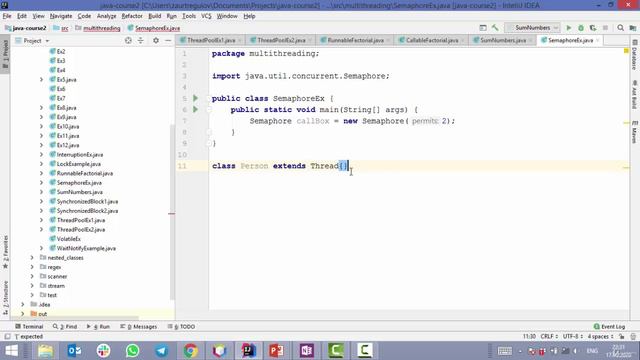This screenshot has height=360, width=640.
Task: Open PowerPoint from the taskbar
Action: click(x=277, y=351)
